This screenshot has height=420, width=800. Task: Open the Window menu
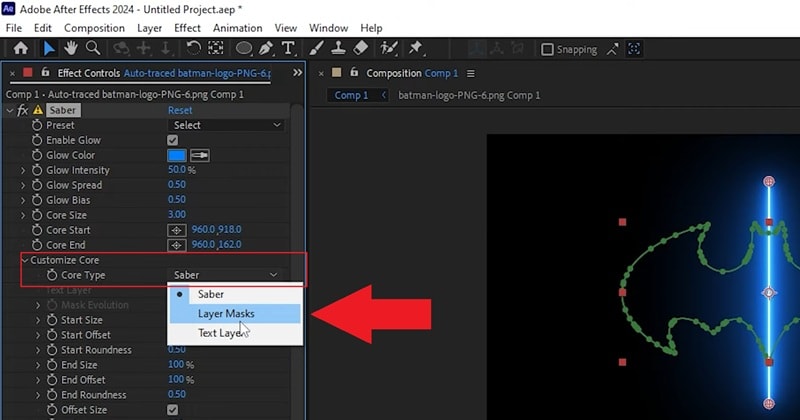(329, 28)
